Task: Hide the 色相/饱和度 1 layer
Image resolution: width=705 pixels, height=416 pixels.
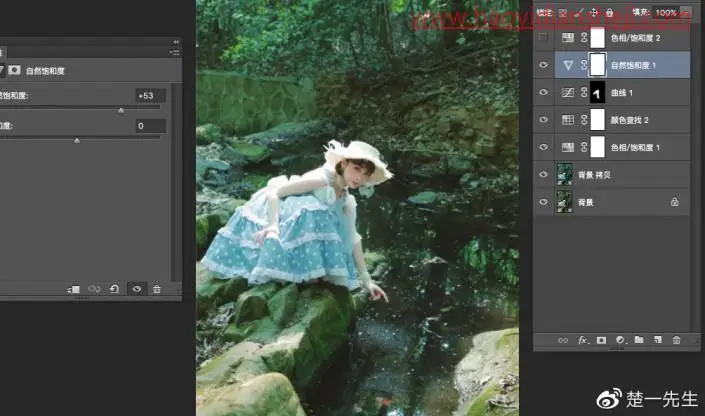Action: [543, 148]
